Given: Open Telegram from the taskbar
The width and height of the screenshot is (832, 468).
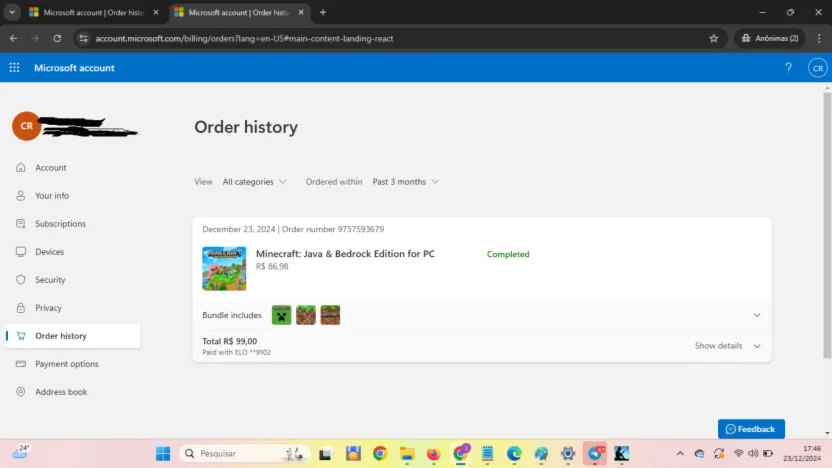Looking at the screenshot, I should 595,454.
